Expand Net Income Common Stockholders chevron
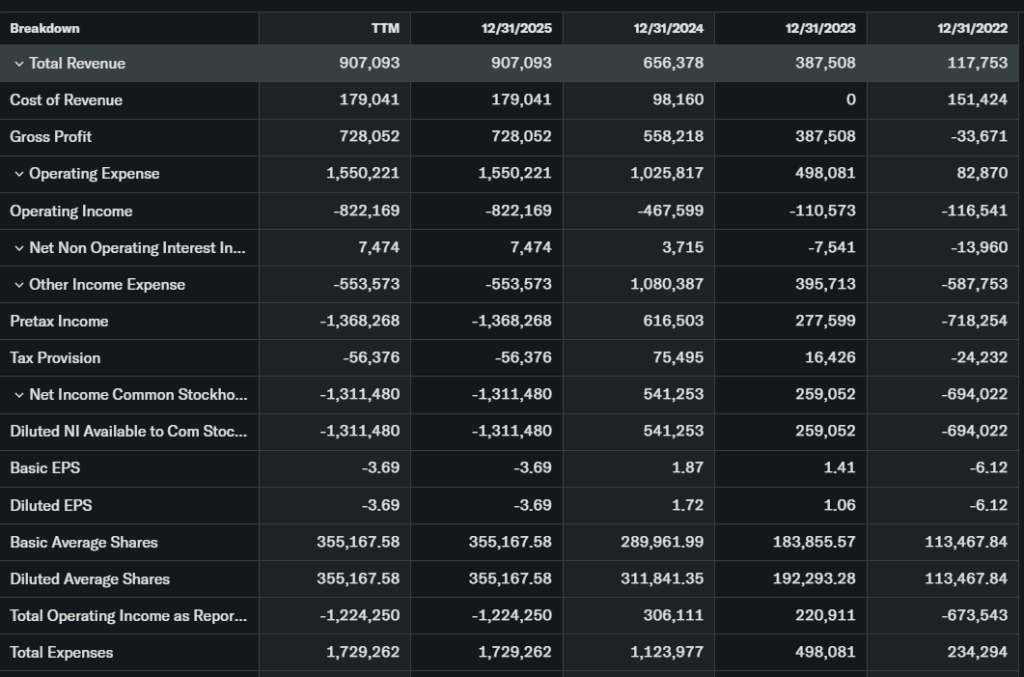1024x677 pixels. (x=19, y=395)
